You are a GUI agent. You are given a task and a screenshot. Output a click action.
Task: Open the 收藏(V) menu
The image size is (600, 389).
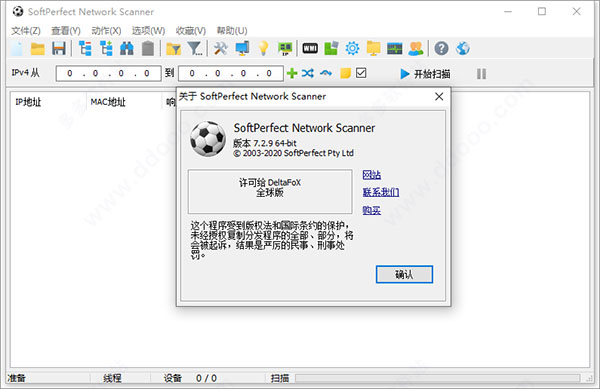tap(191, 31)
